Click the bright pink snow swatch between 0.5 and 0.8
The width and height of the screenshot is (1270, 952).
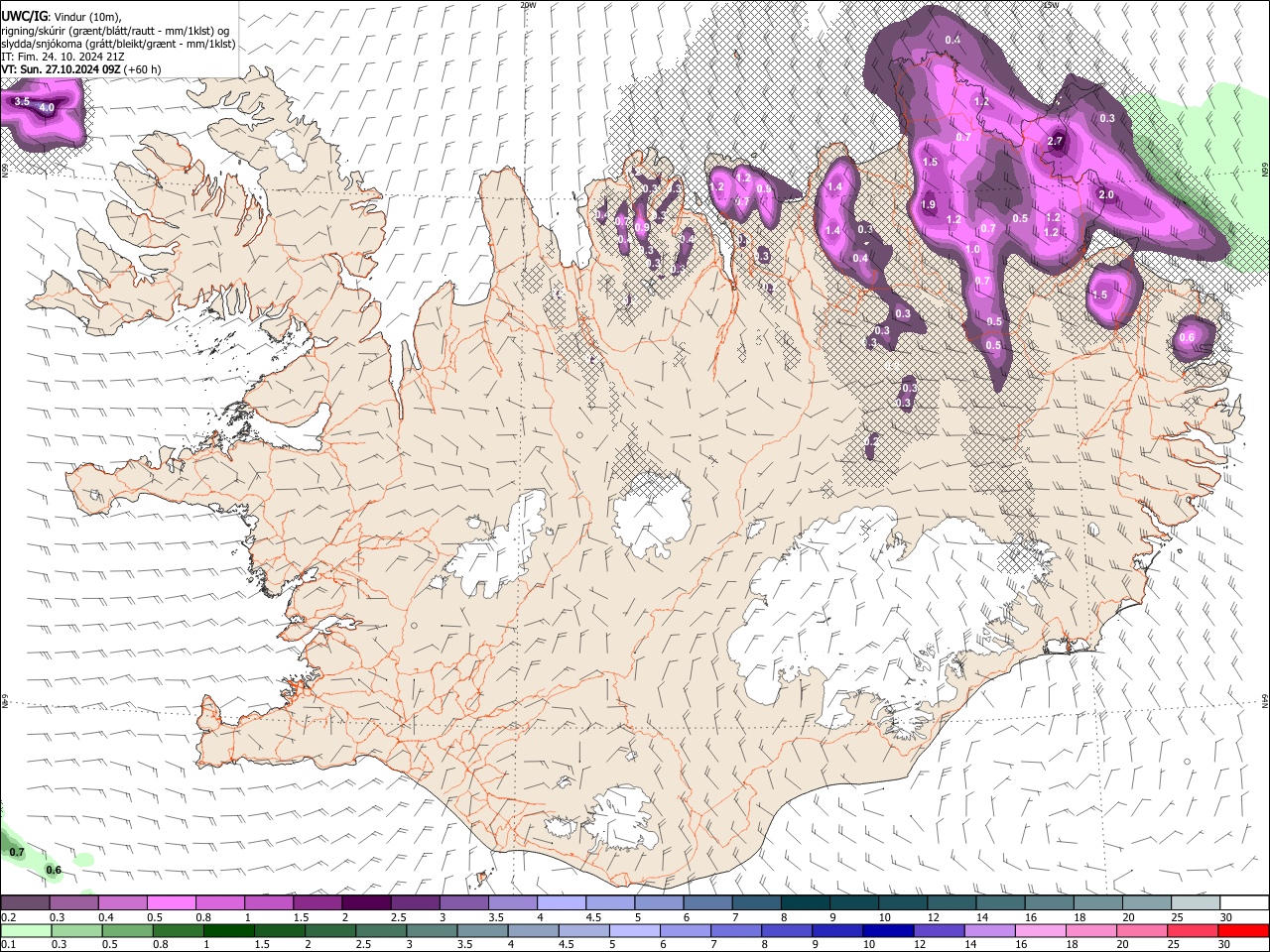tap(171, 902)
